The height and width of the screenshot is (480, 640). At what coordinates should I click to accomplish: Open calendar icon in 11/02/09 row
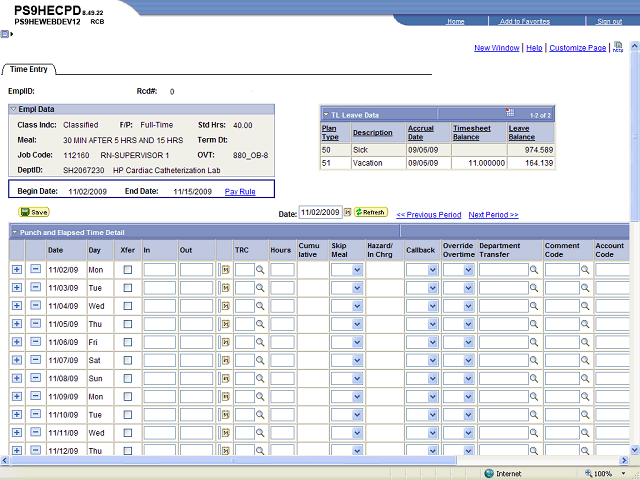pos(225,270)
